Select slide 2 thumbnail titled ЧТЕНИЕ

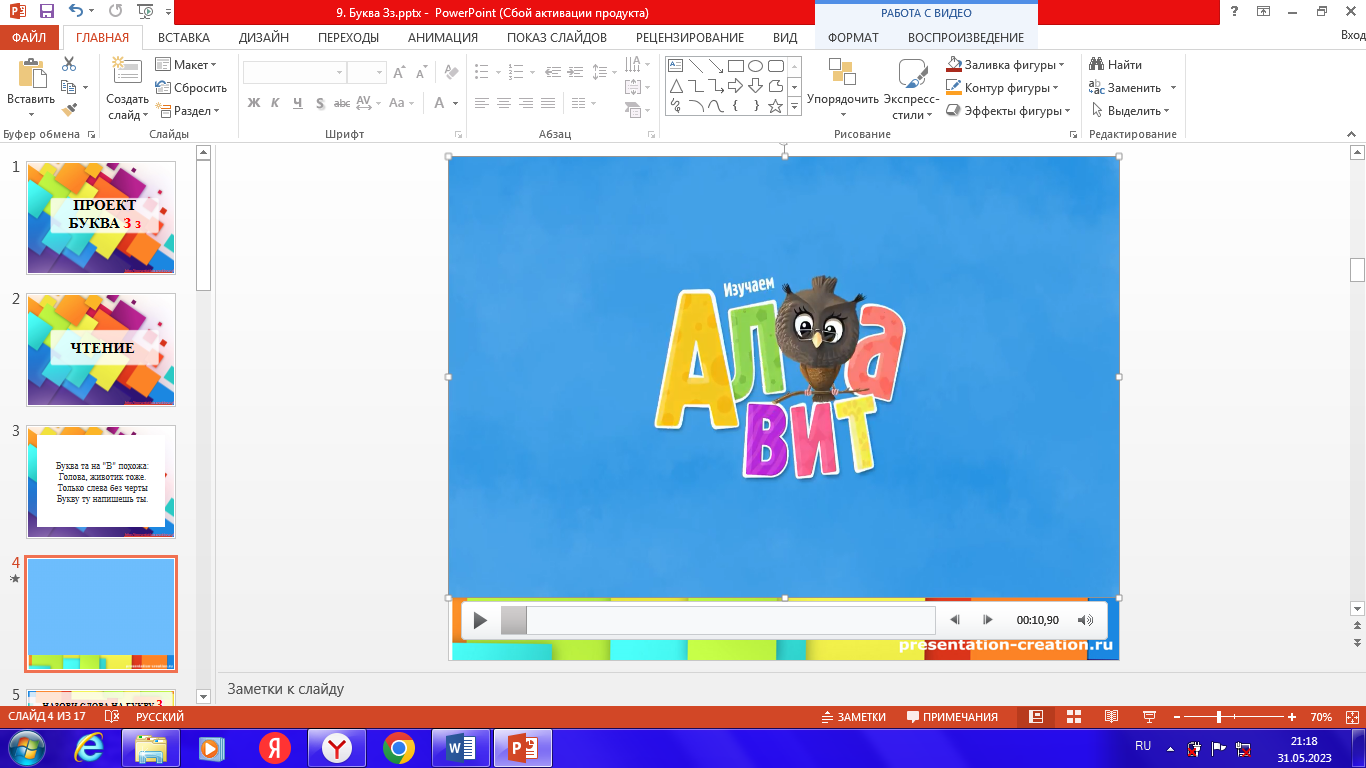click(101, 349)
